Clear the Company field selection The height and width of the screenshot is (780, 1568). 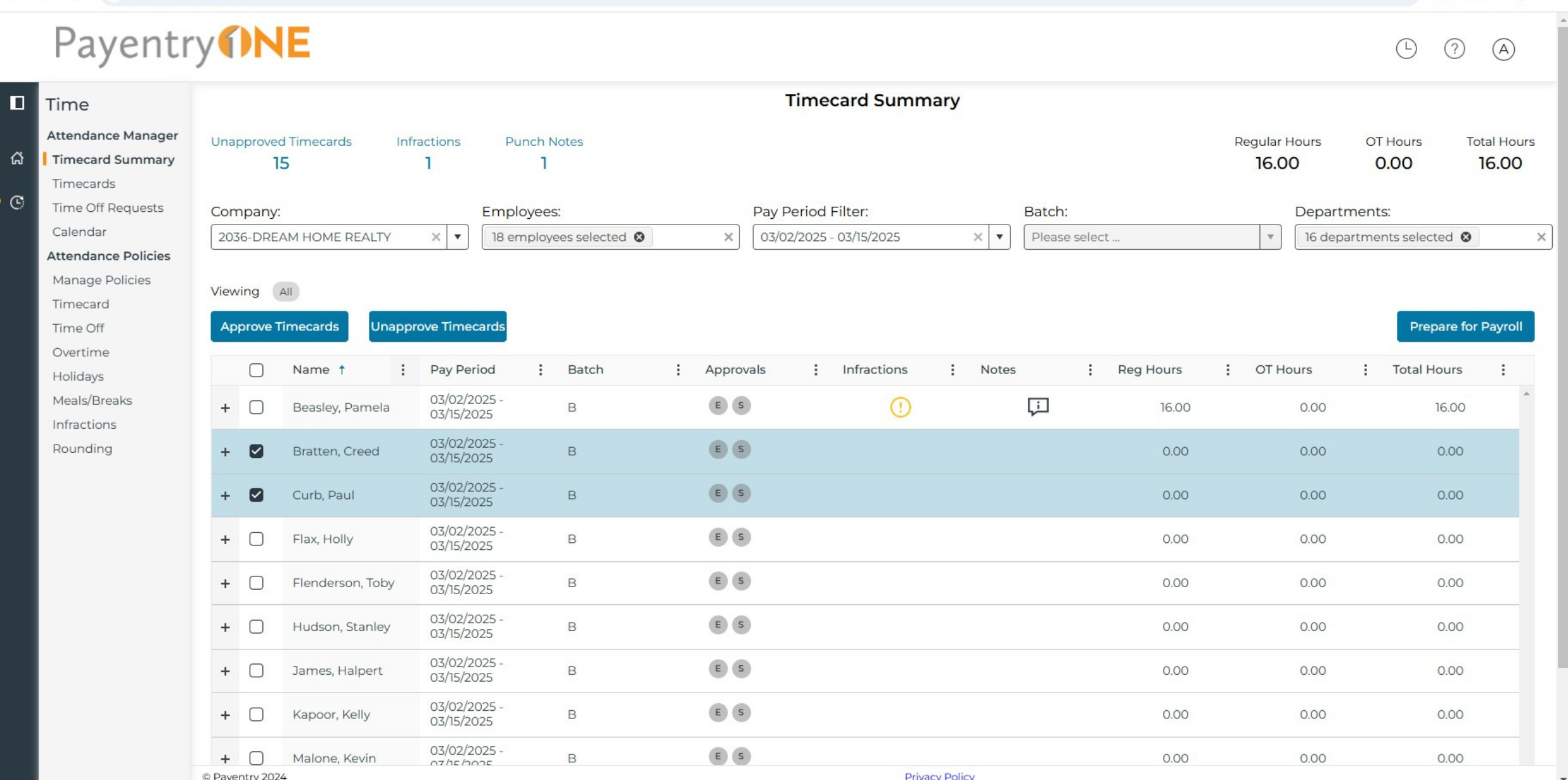coord(435,237)
